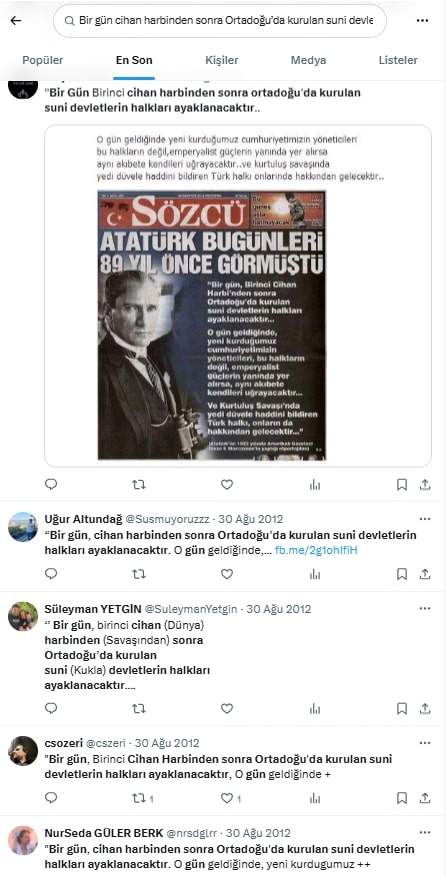Open the fb.me/2g1ohIfiH link
This screenshot has width=447, height=877.
(x=316, y=550)
